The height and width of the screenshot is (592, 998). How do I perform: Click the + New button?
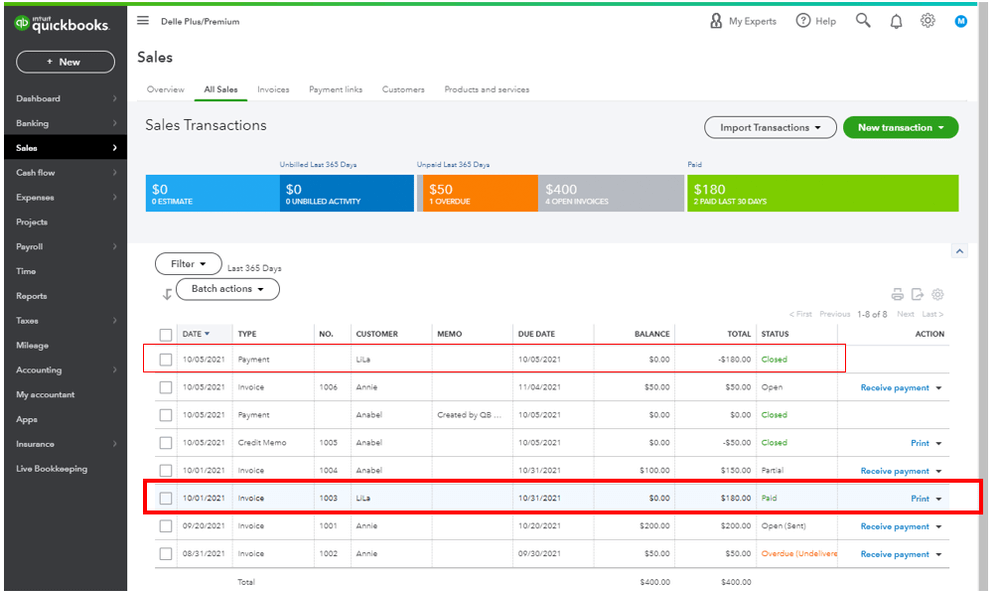click(x=66, y=62)
